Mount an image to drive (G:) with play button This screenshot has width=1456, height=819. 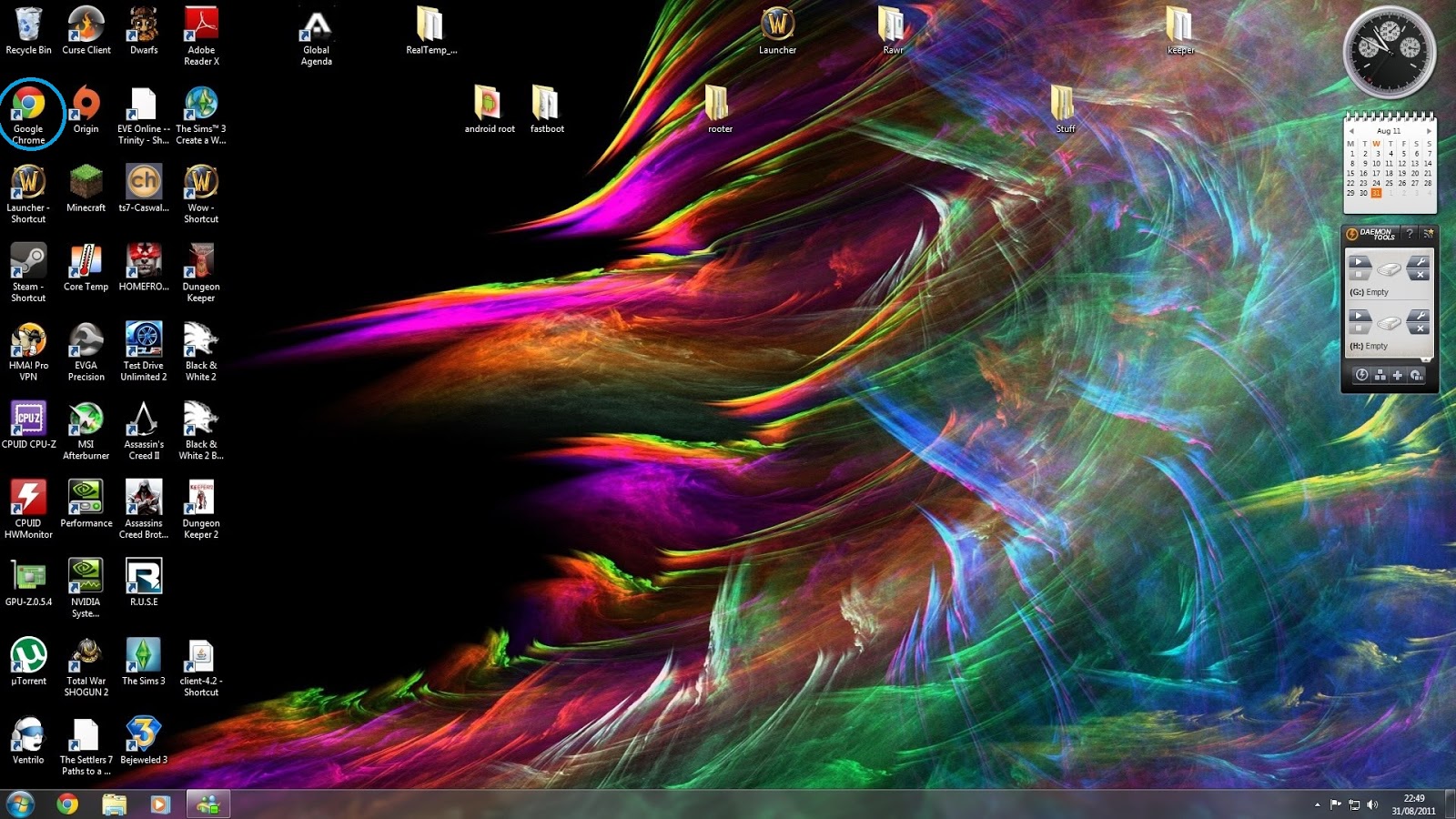click(x=1359, y=261)
